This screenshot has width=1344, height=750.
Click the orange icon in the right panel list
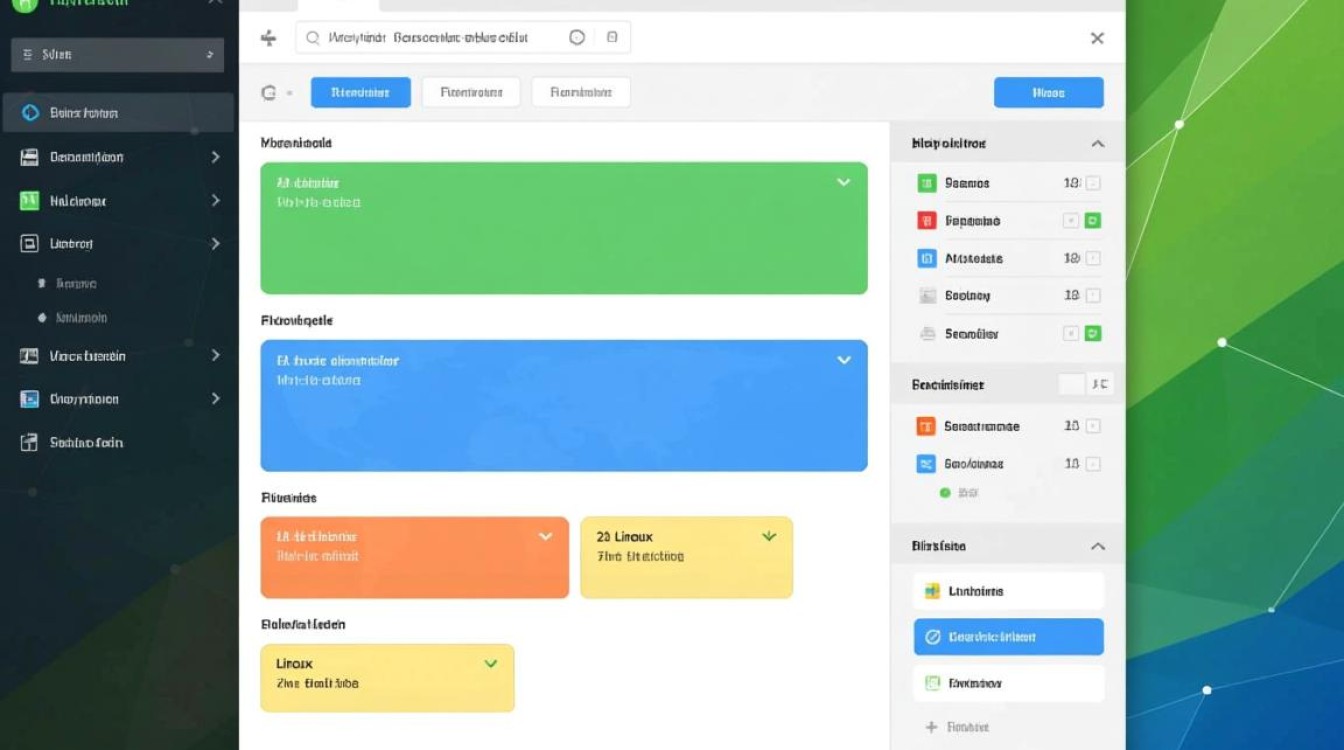point(925,426)
